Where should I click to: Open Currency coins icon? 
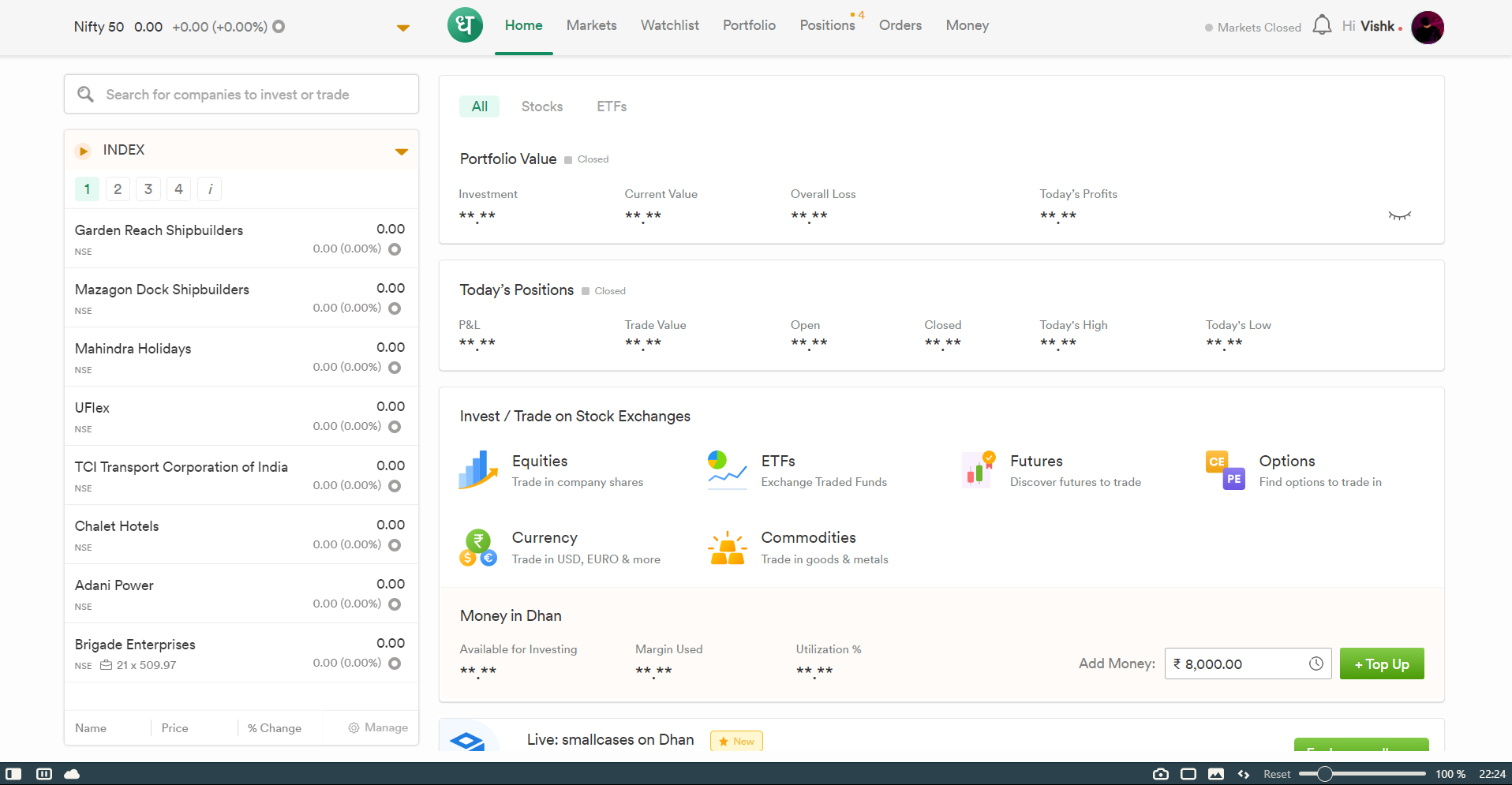click(478, 548)
